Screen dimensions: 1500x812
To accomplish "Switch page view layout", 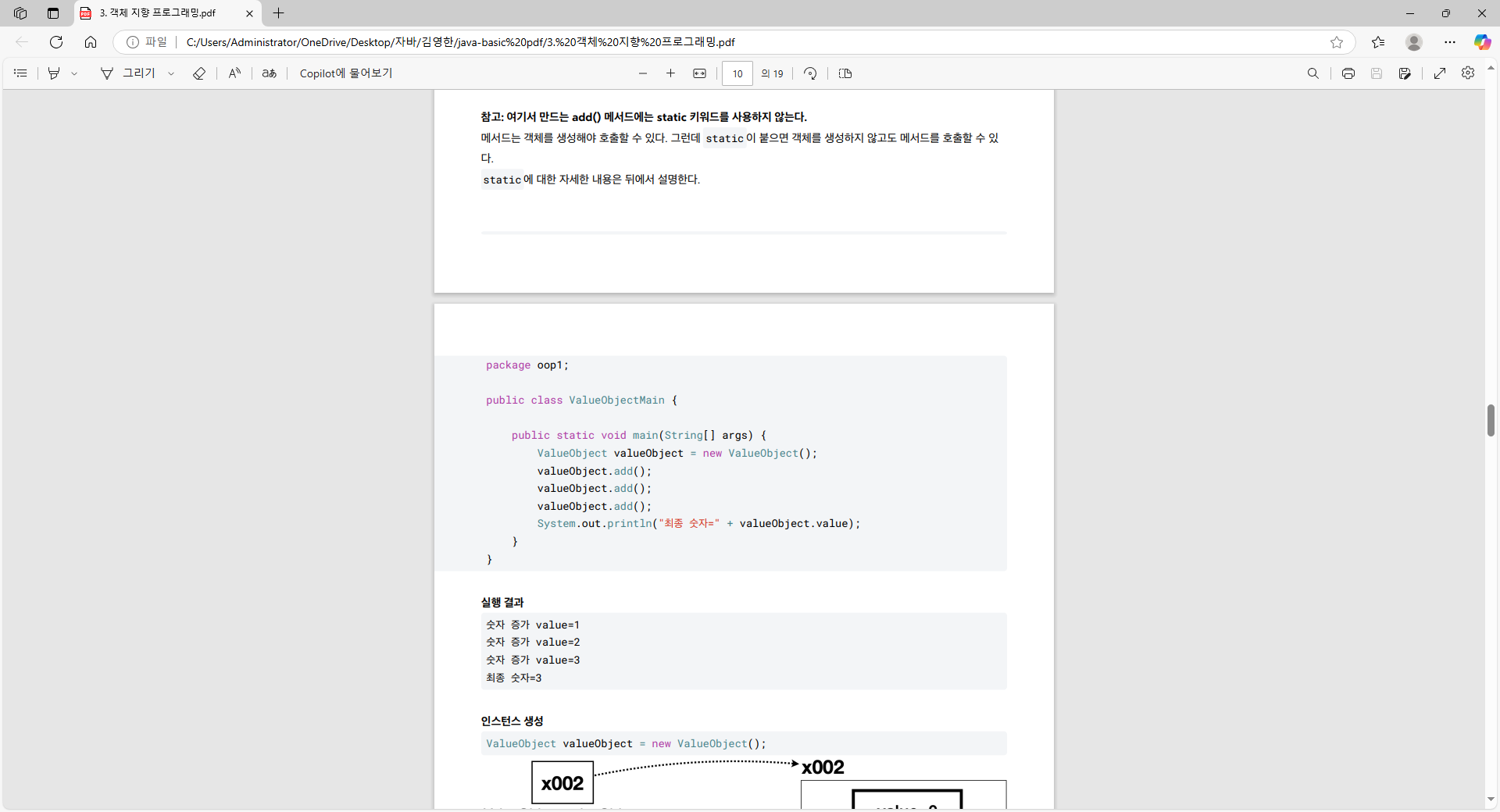I will coord(845,73).
